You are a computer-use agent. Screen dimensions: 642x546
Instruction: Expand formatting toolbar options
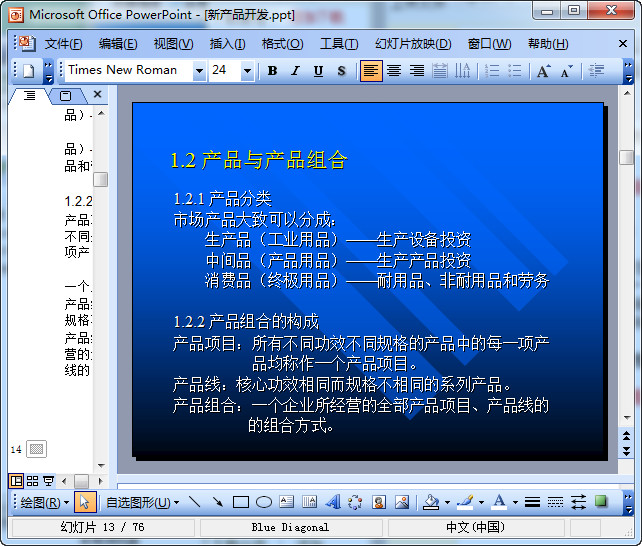point(628,71)
